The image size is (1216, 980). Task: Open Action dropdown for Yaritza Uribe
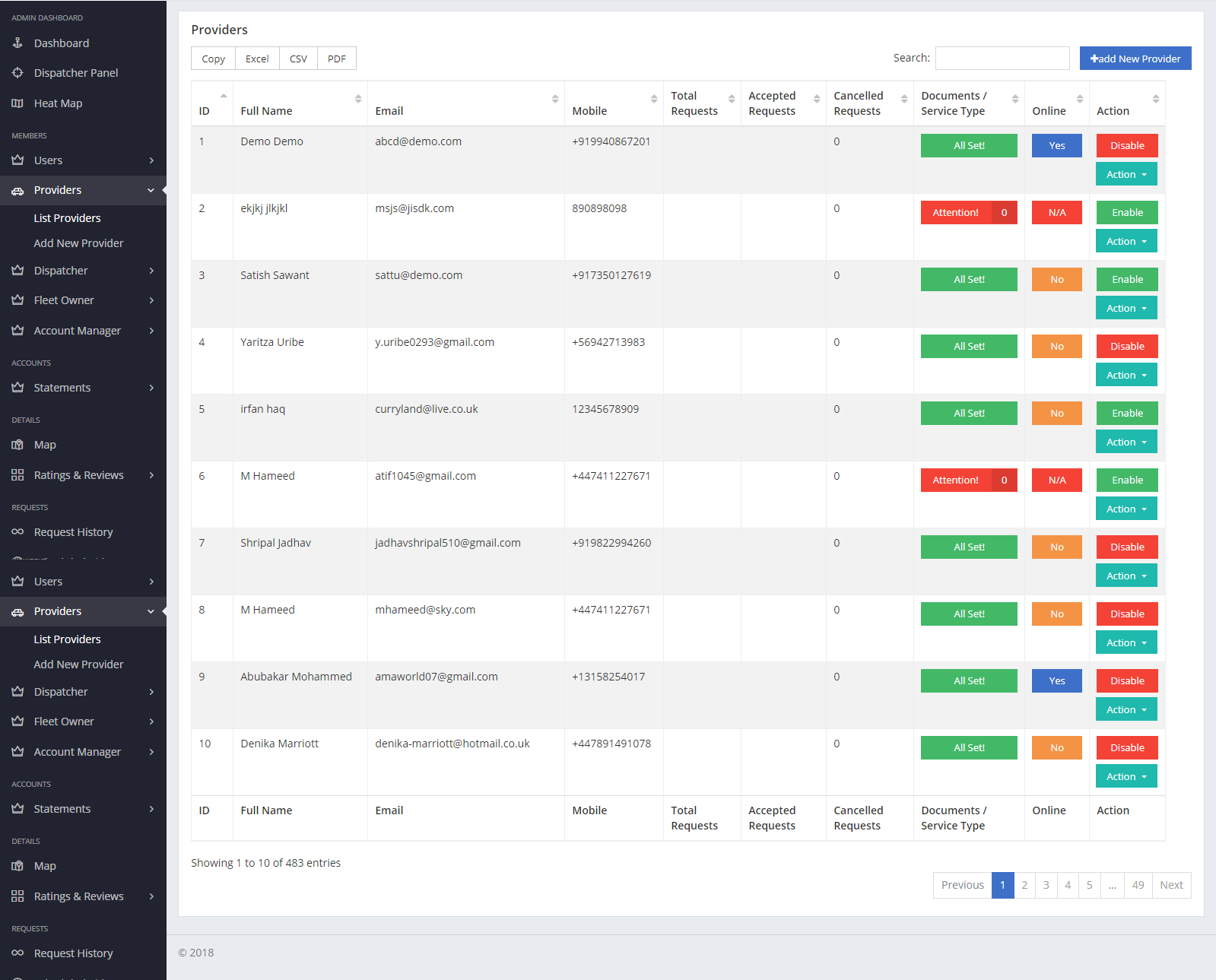pos(1126,376)
